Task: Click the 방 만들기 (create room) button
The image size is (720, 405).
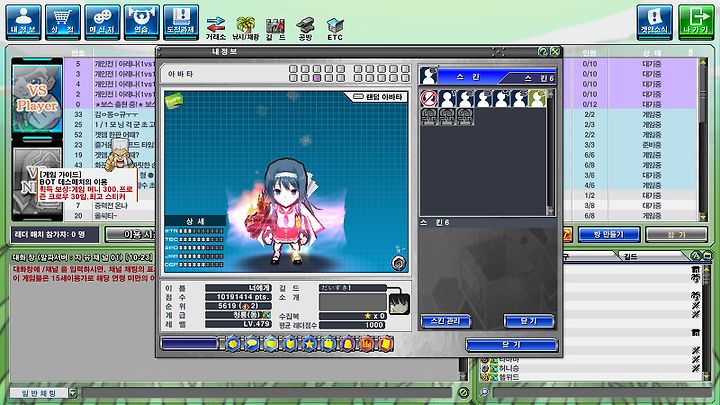Action: click(609, 234)
